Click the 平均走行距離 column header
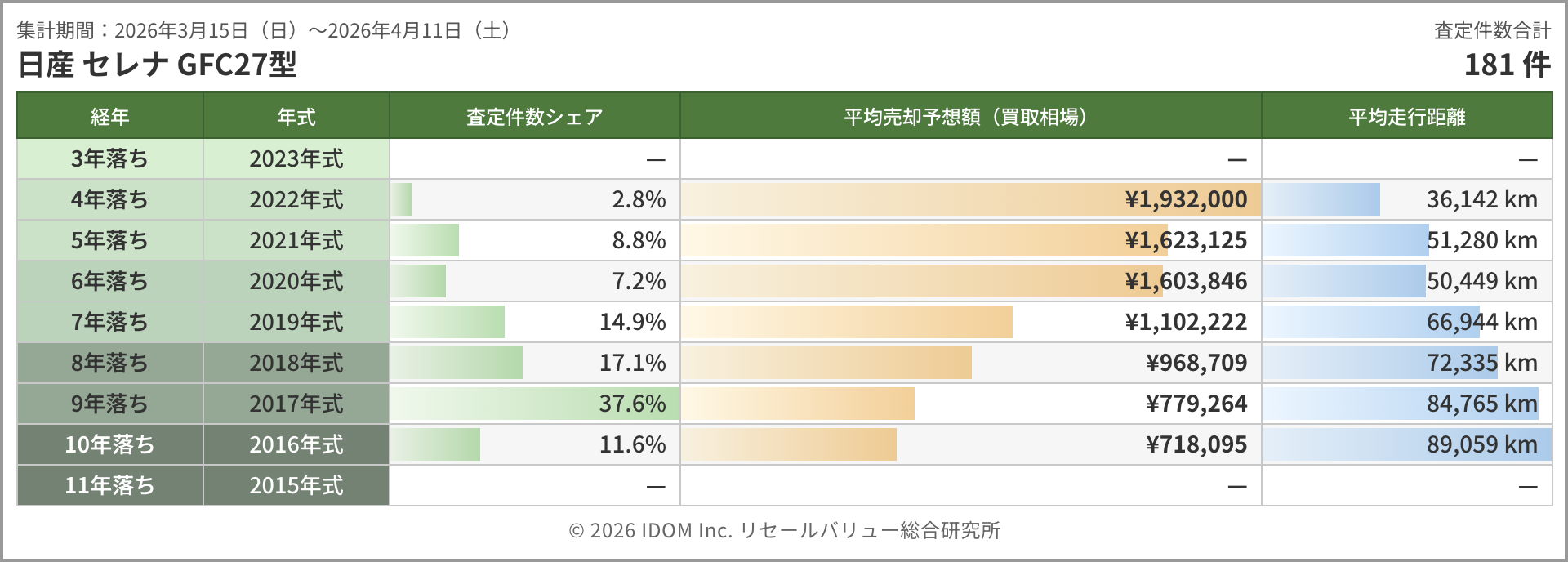1568x562 pixels. pyautogui.click(x=1406, y=117)
